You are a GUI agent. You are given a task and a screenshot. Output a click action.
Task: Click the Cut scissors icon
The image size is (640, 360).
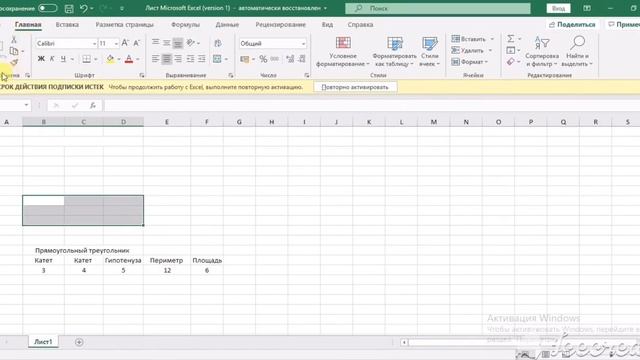pyautogui.click(x=13, y=39)
